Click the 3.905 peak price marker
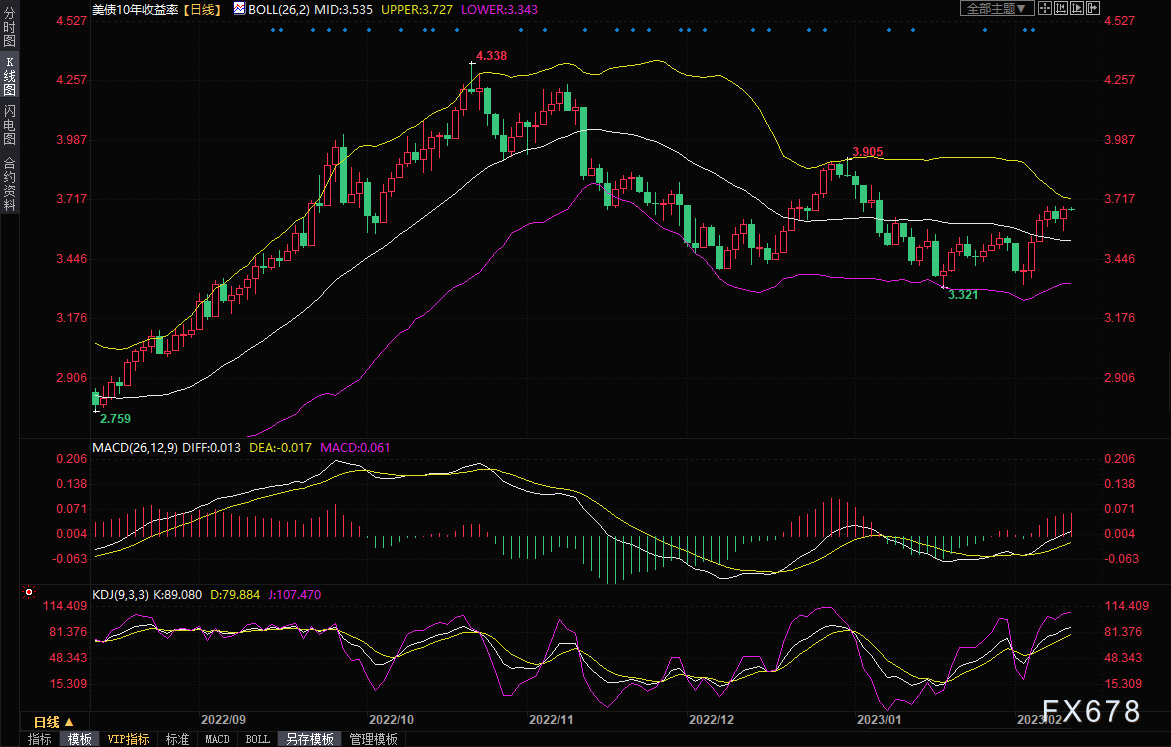 click(868, 152)
